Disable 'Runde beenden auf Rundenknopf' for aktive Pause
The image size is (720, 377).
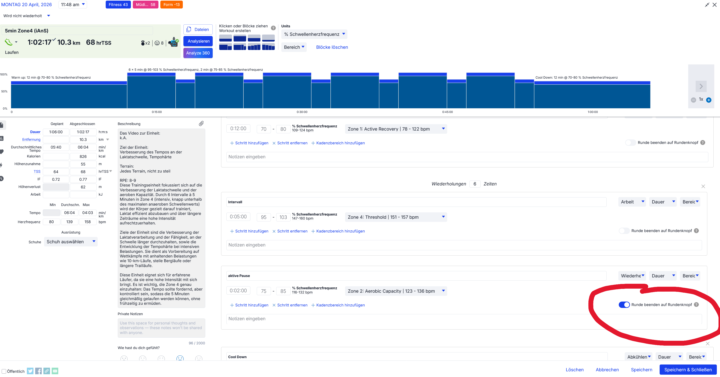click(624, 304)
